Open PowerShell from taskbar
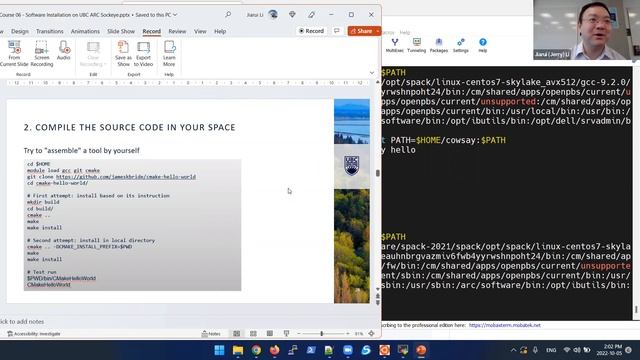The image size is (640, 360). point(311,350)
